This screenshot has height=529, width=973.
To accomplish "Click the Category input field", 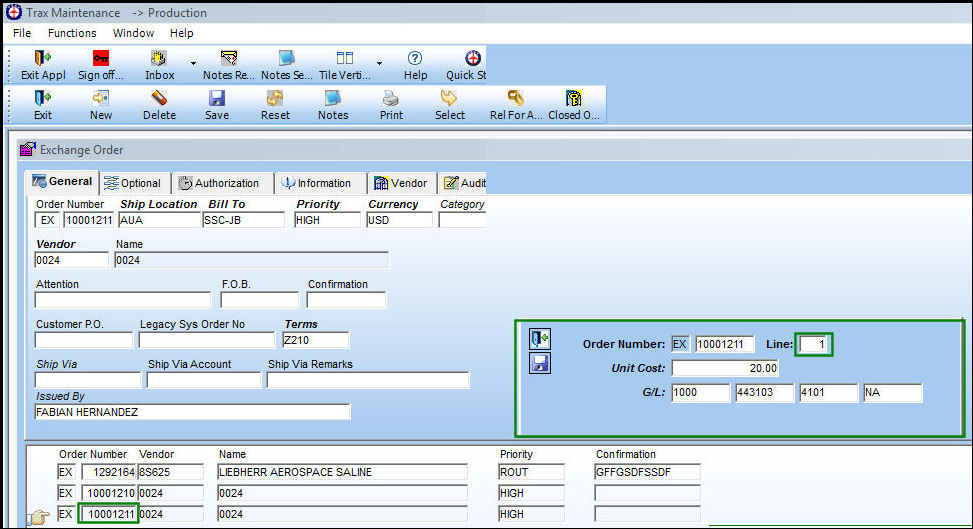I will (x=462, y=220).
